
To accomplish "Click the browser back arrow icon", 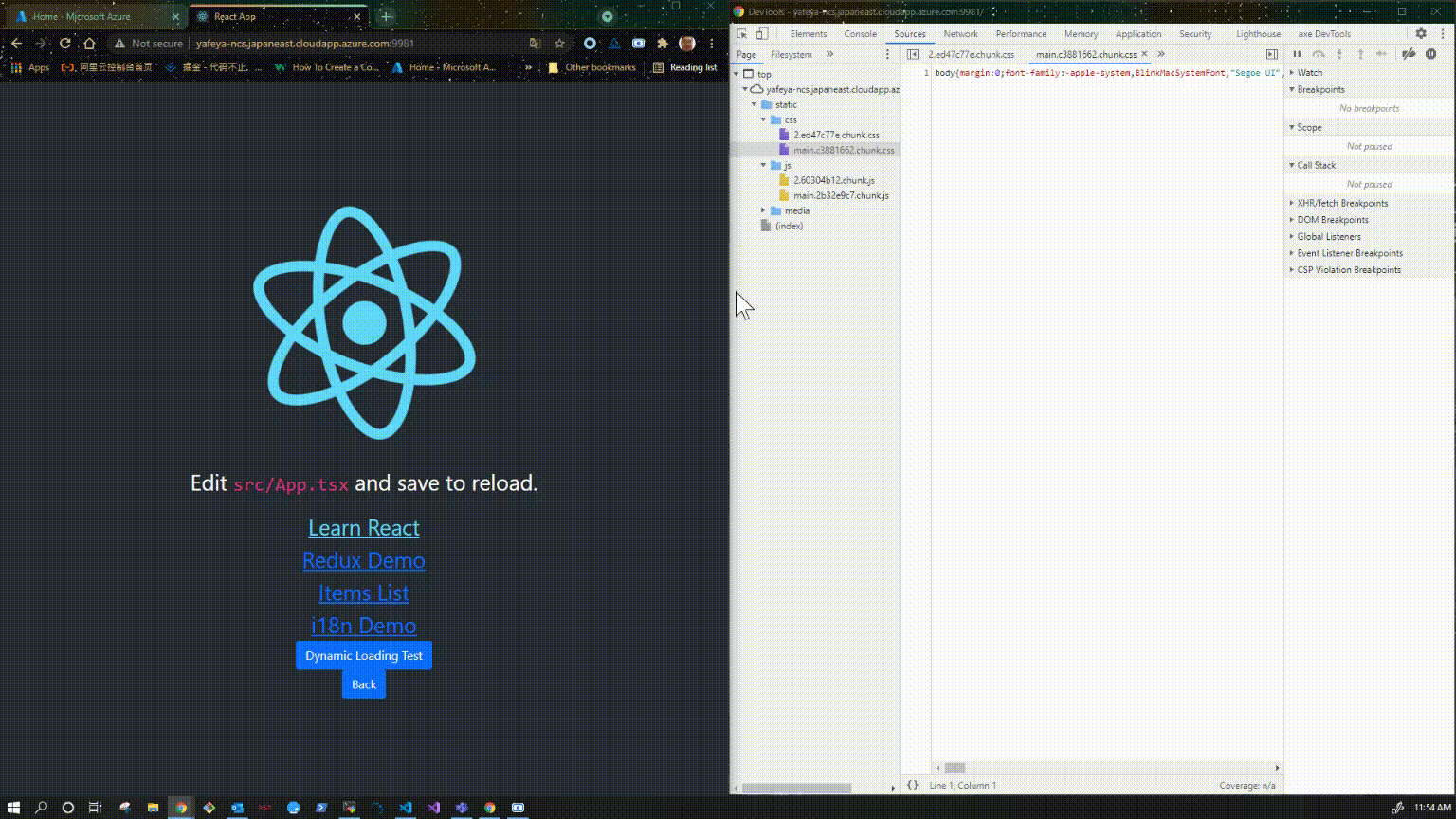I will 16,43.
